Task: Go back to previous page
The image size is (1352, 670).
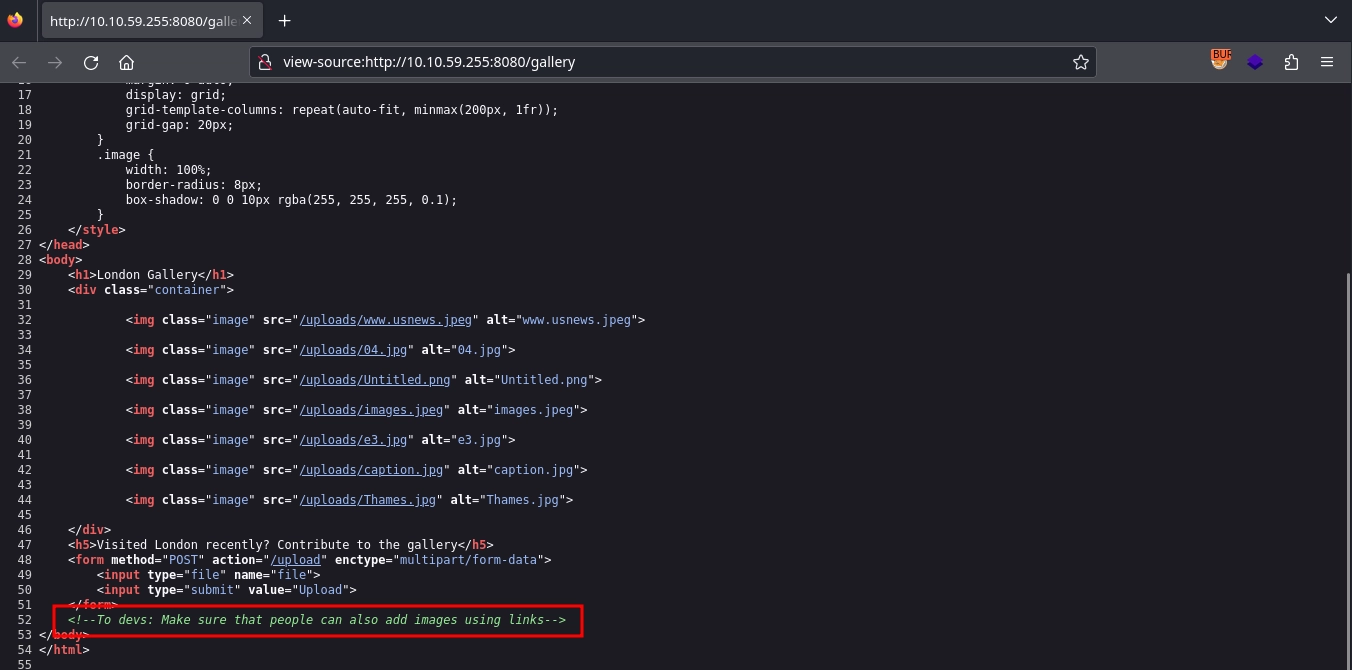Action: pyautogui.click(x=19, y=62)
